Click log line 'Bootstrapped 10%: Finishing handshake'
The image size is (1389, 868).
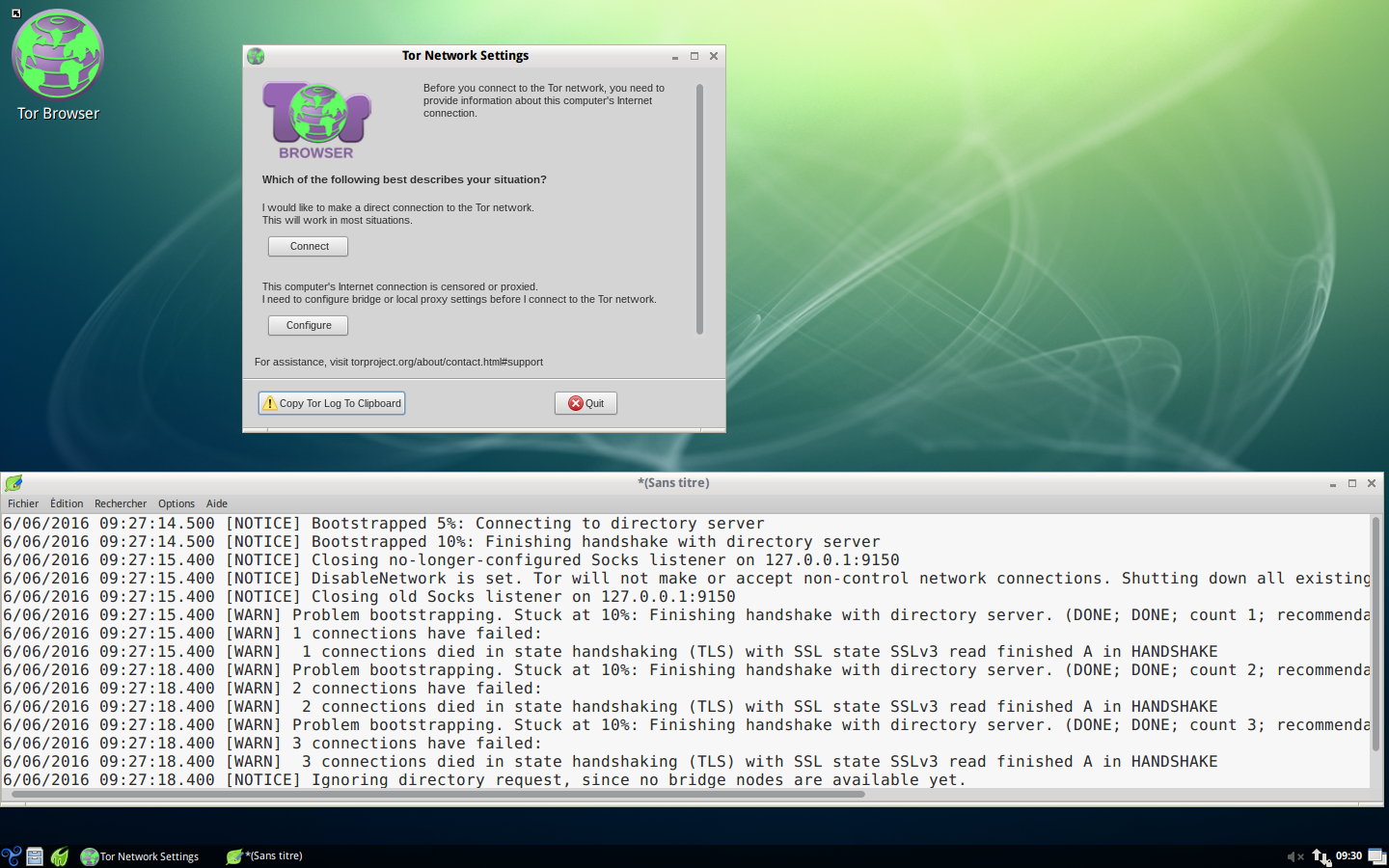pyautogui.click(x=442, y=542)
